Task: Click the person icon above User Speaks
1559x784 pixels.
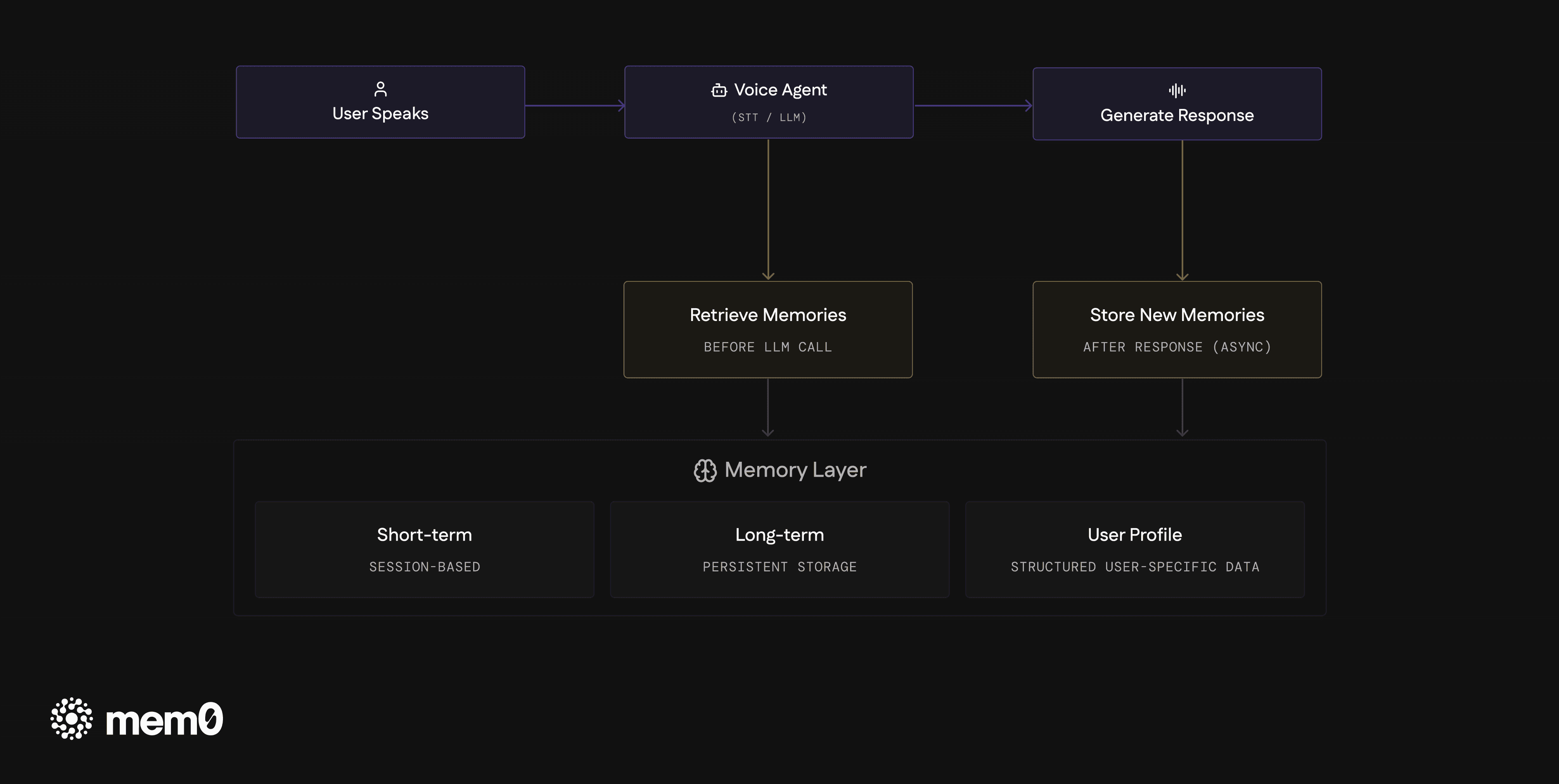Action: tap(380, 89)
